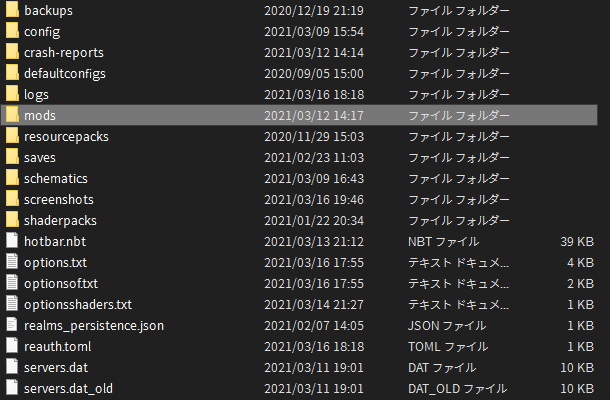Select the hotbar.nbt file icon
610x400 pixels.
pyautogui.click(x=12, y=241)
